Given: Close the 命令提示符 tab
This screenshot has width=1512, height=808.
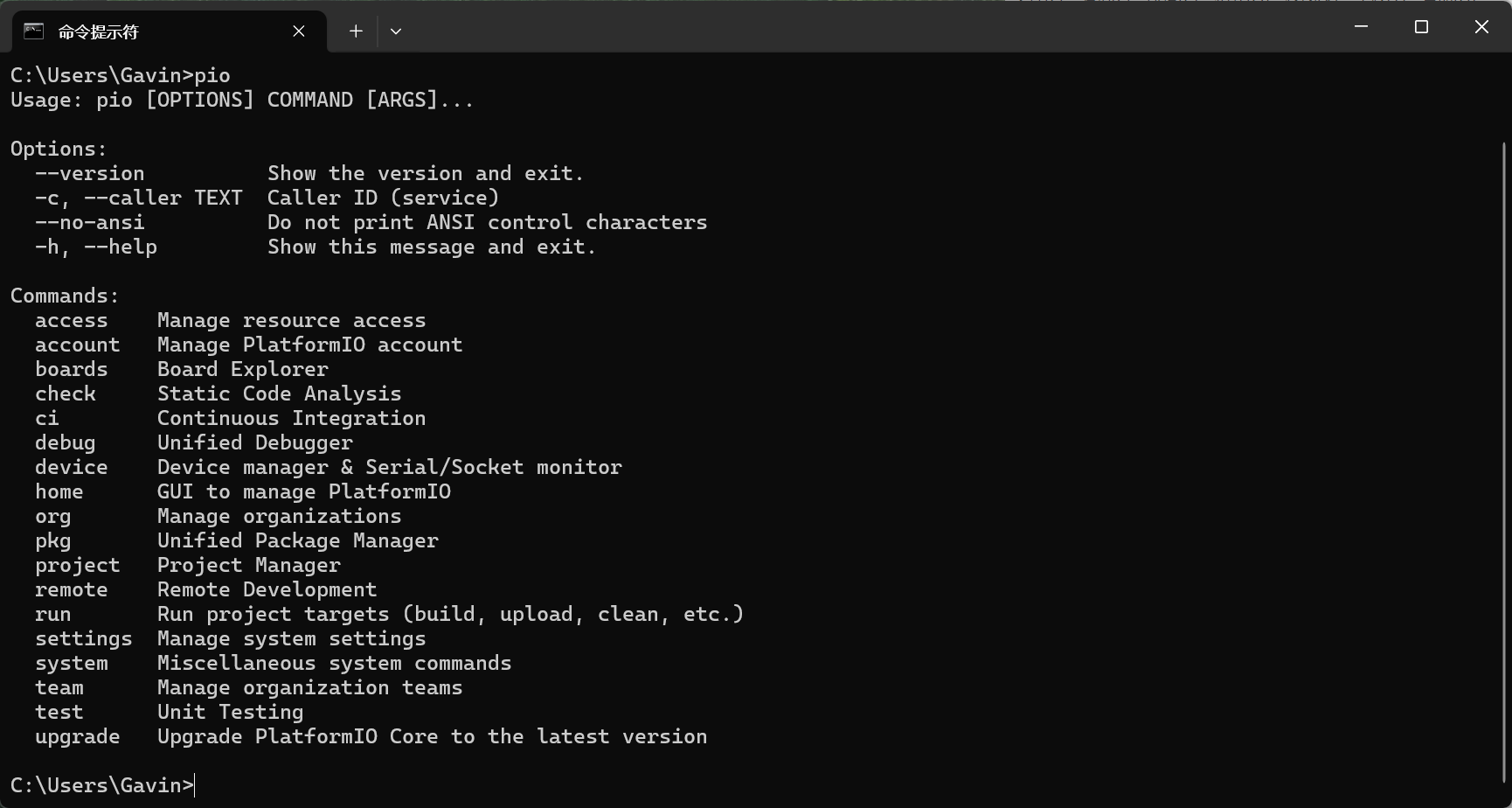Looking at the screenshot, I should point(299,31).
